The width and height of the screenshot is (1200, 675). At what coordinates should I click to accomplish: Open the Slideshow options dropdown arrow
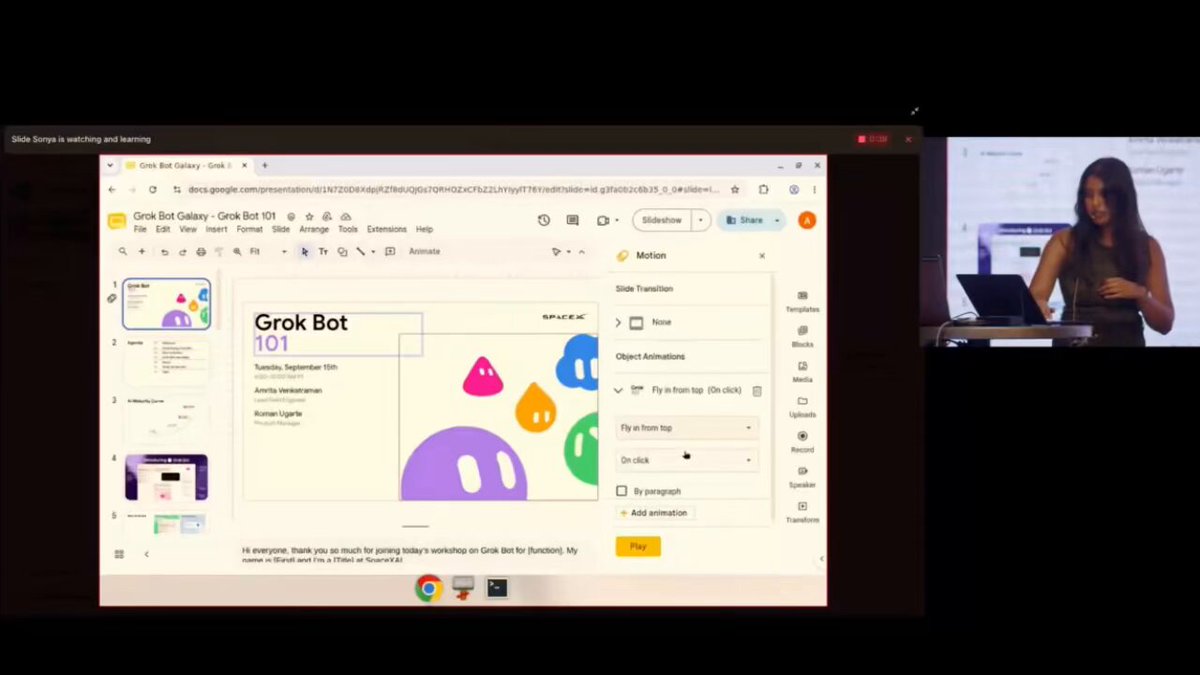click(701, 220)
